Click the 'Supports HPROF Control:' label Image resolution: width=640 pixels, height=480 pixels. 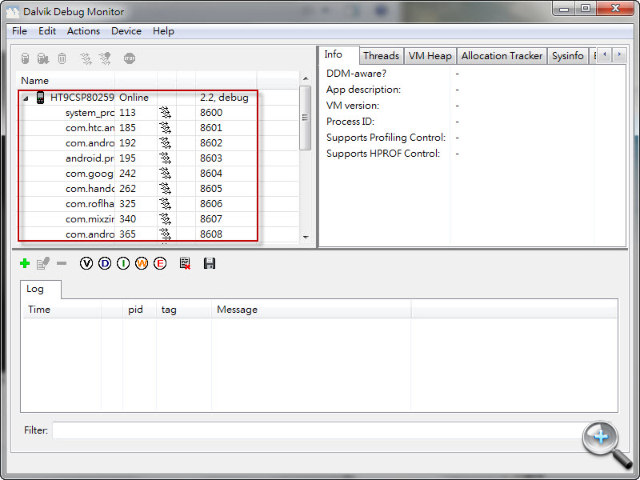coord(383,153)
